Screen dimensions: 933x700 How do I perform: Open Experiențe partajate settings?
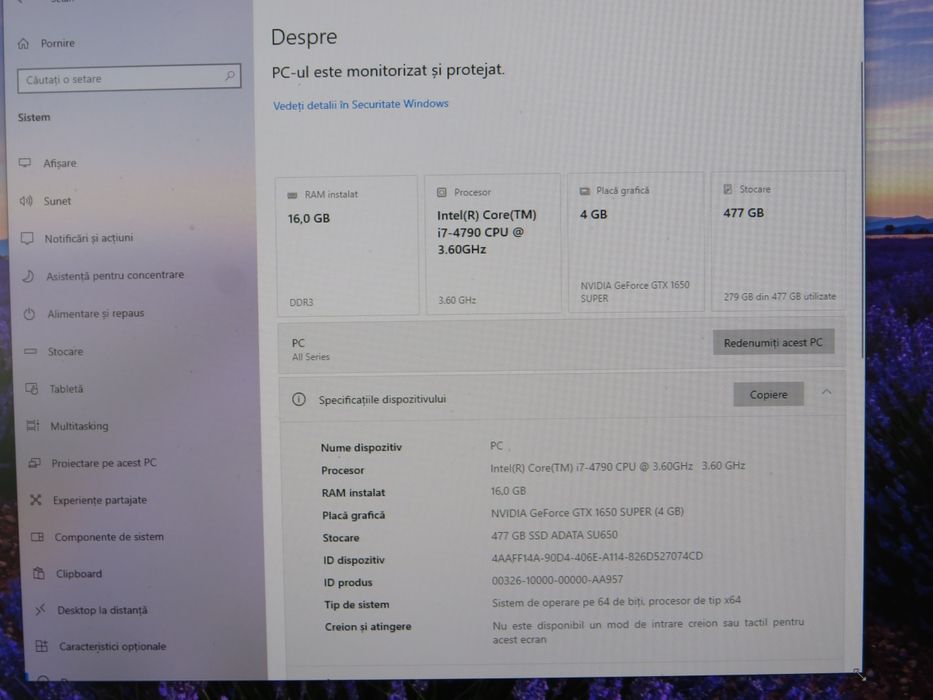(x=99, y=501)
